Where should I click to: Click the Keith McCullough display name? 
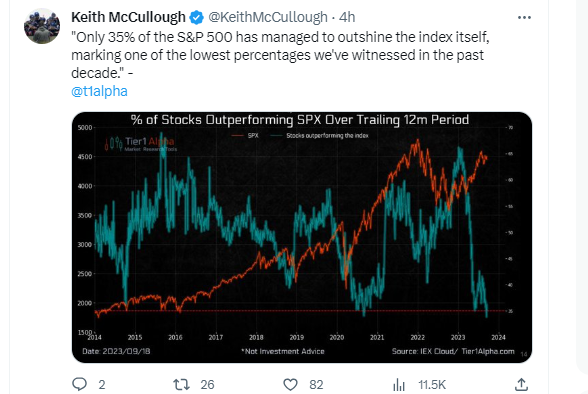(128, 17)
